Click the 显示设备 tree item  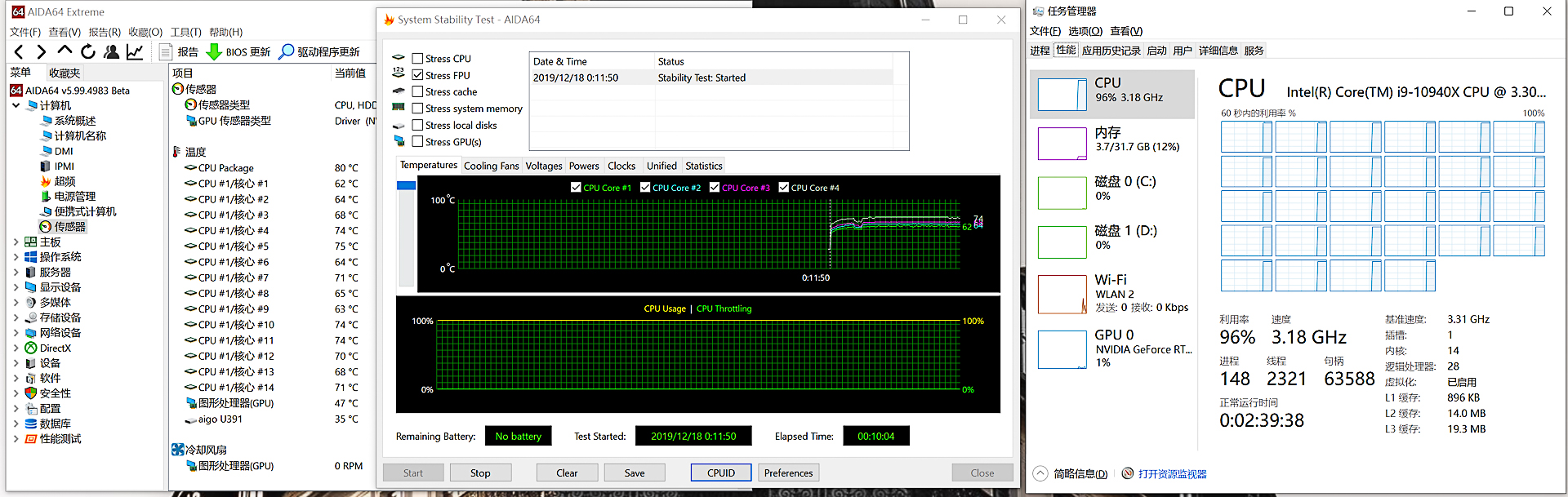click(53, 287)
